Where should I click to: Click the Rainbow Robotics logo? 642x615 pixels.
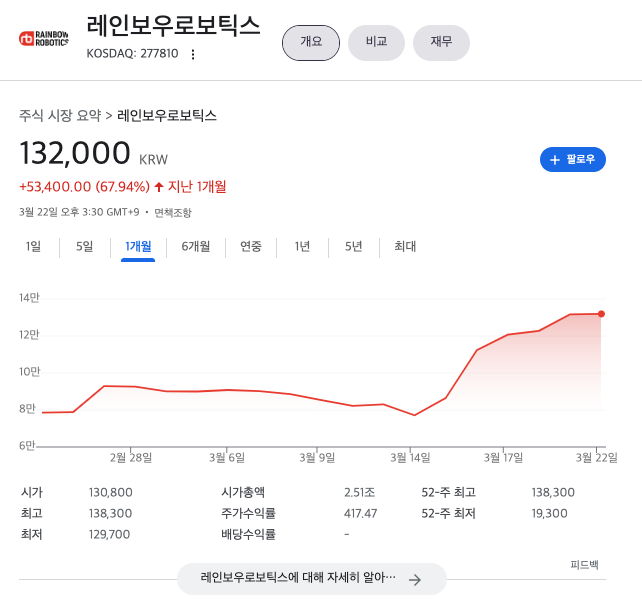(44, 38)
